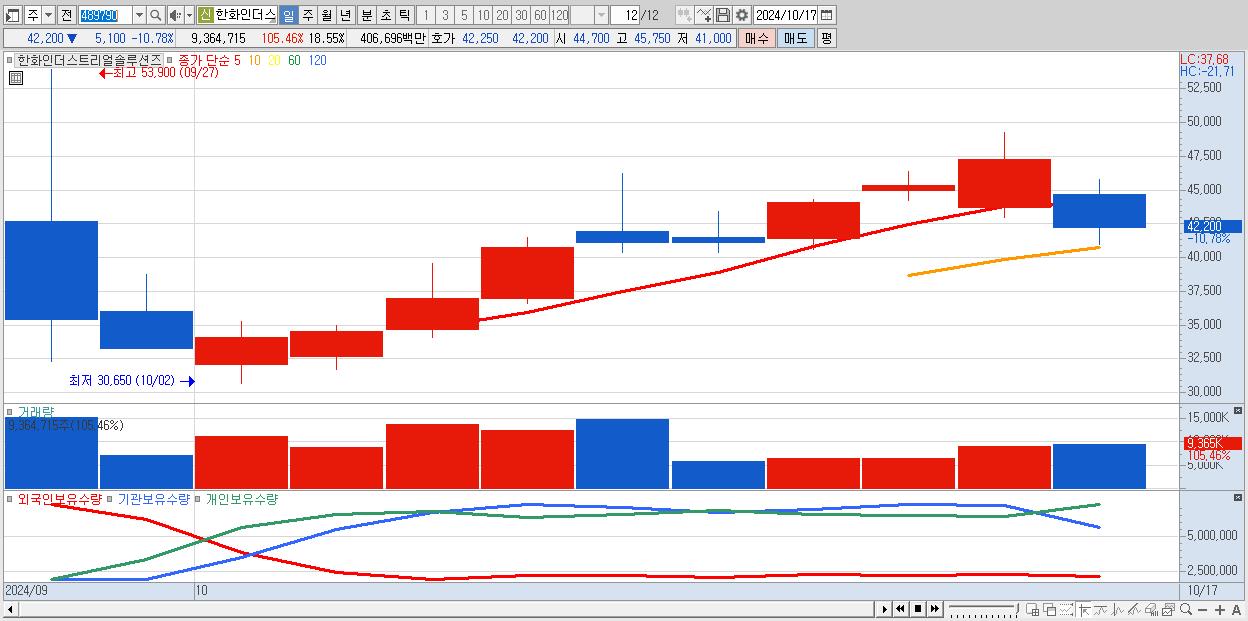Click the 매도 sell button
Screen dimensions: 1248x621
click(x=795, y=38)
